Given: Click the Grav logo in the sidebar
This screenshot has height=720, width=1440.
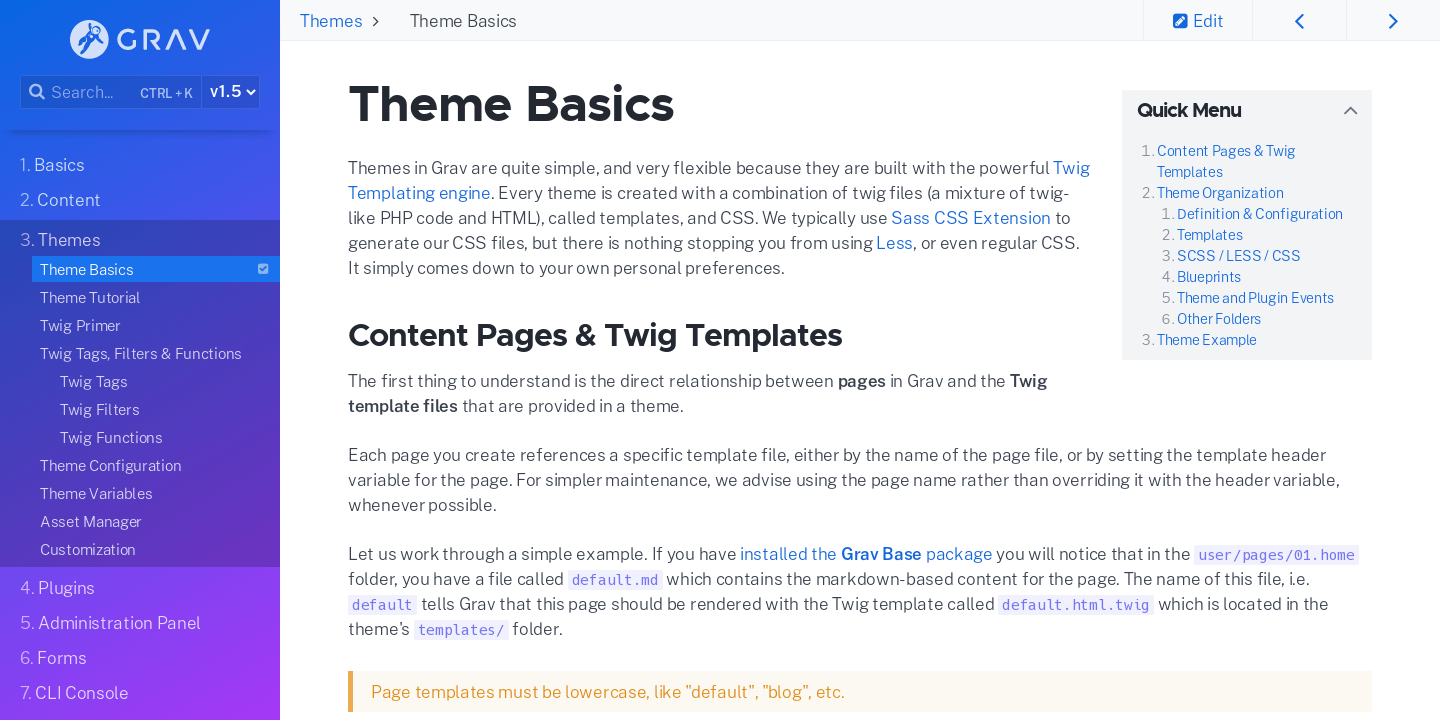Looking at the screenshot, I should [139, 40].
